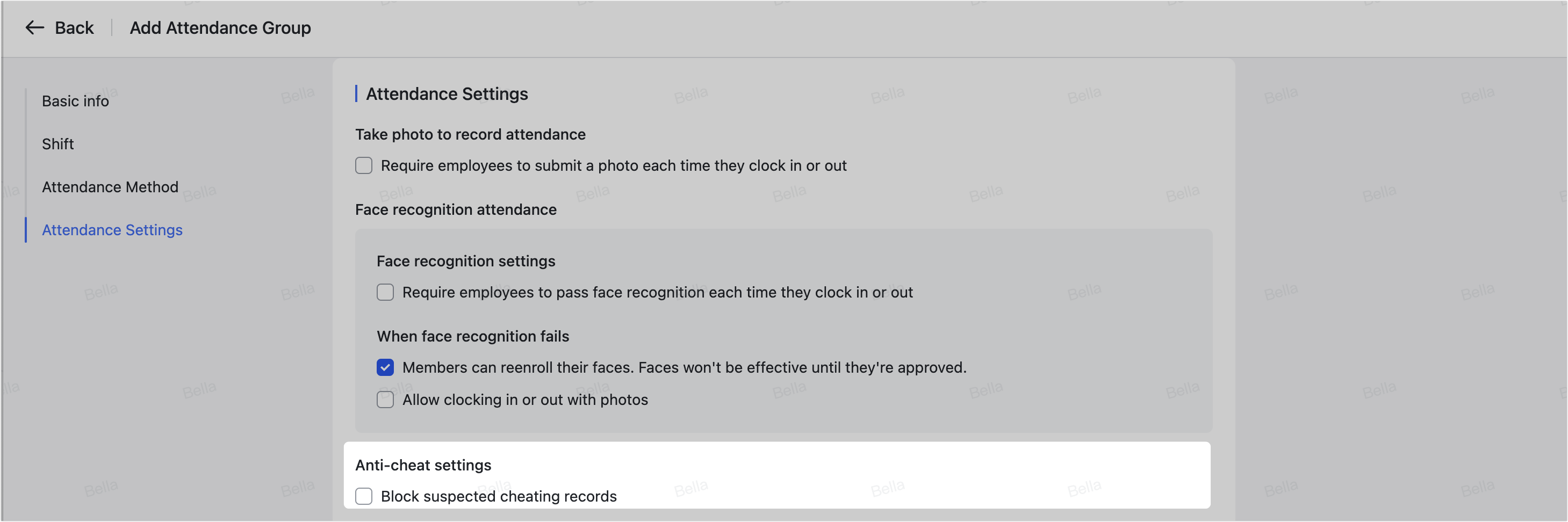1568x522 pixels.
Task: Select Attendance Settings in the sidebar
Action: pos(112,230)
